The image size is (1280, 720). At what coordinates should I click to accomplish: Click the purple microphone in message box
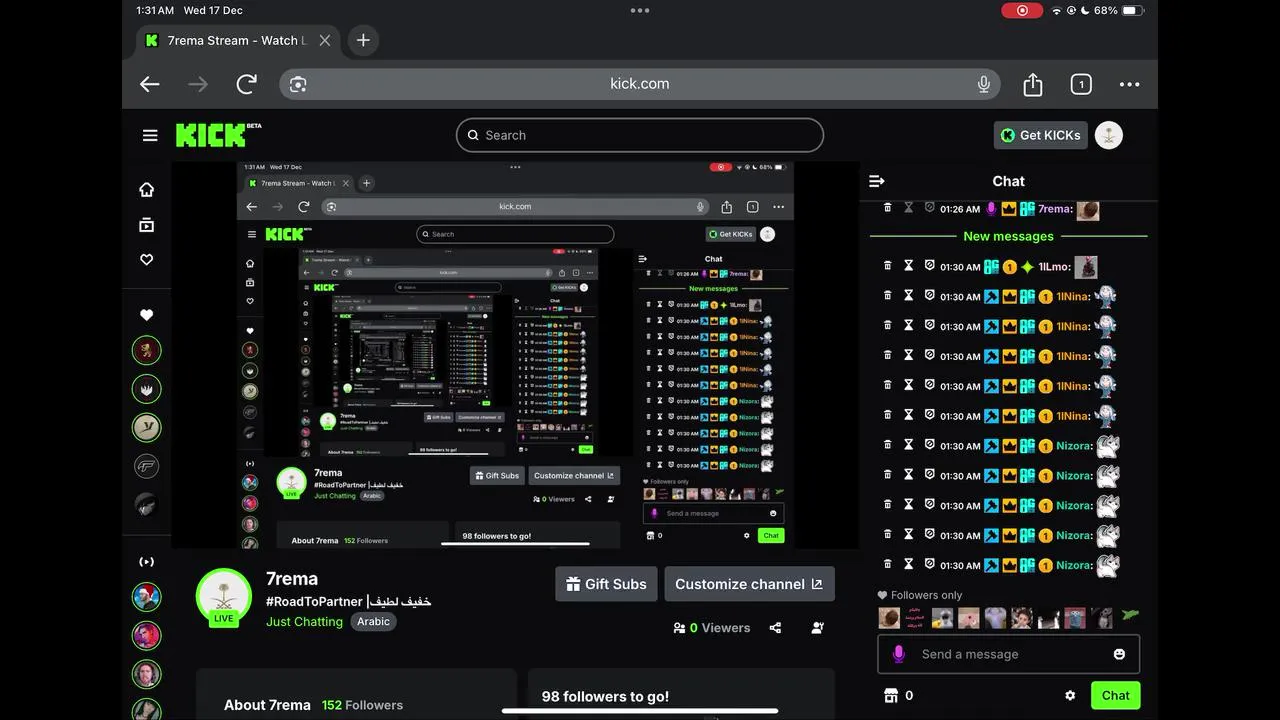tap(899, 654)
